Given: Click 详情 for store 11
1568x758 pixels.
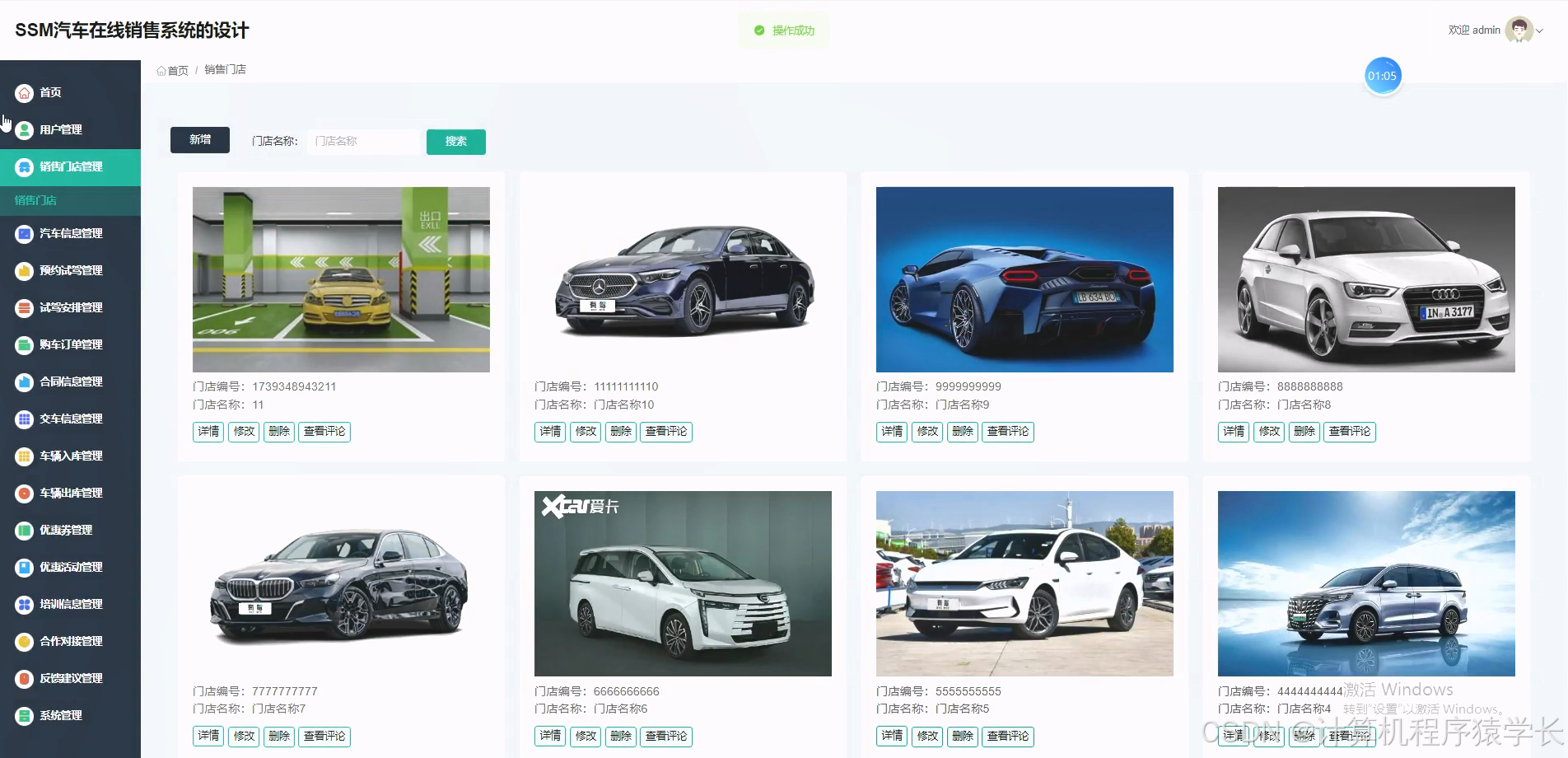Looking at the screenshot, I should click(x=208, y=432).
